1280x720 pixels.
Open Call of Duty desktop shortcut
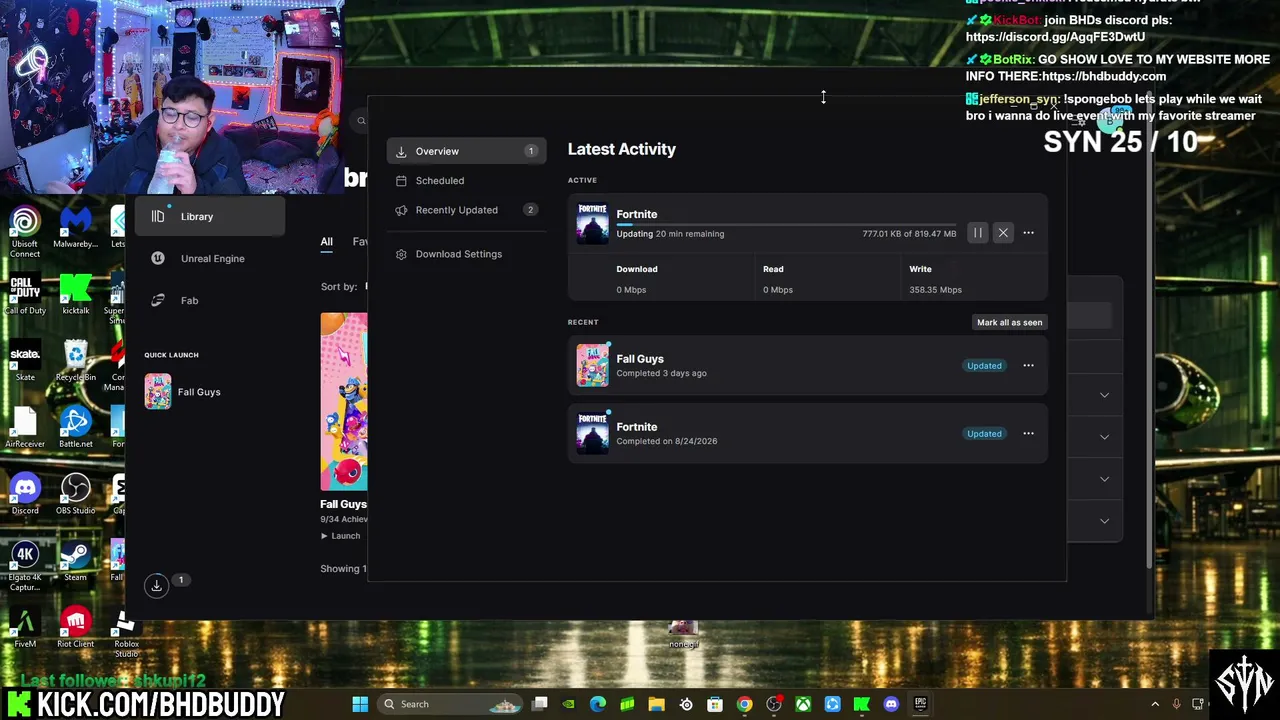tap(25, 295)
